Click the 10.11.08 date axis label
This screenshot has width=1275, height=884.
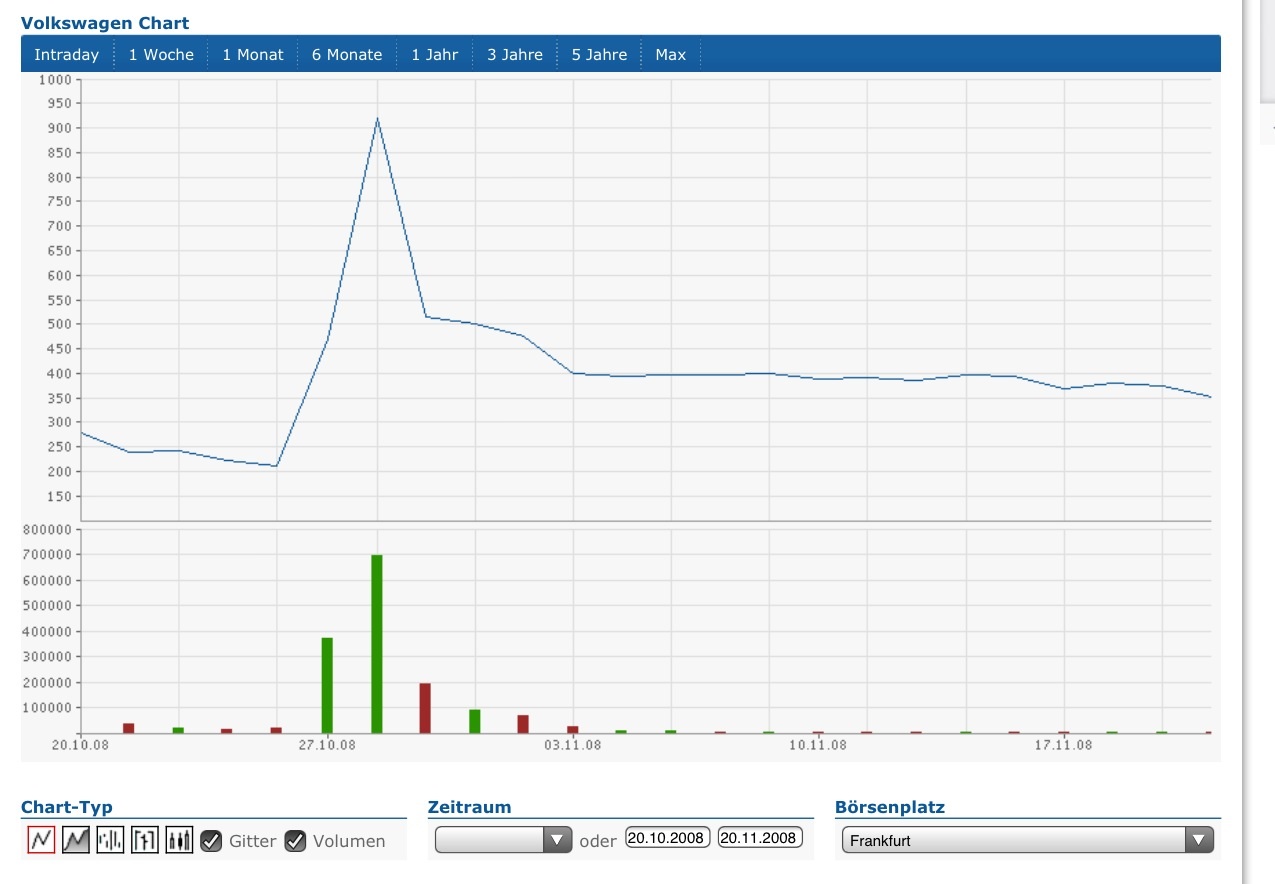[818, 744]
